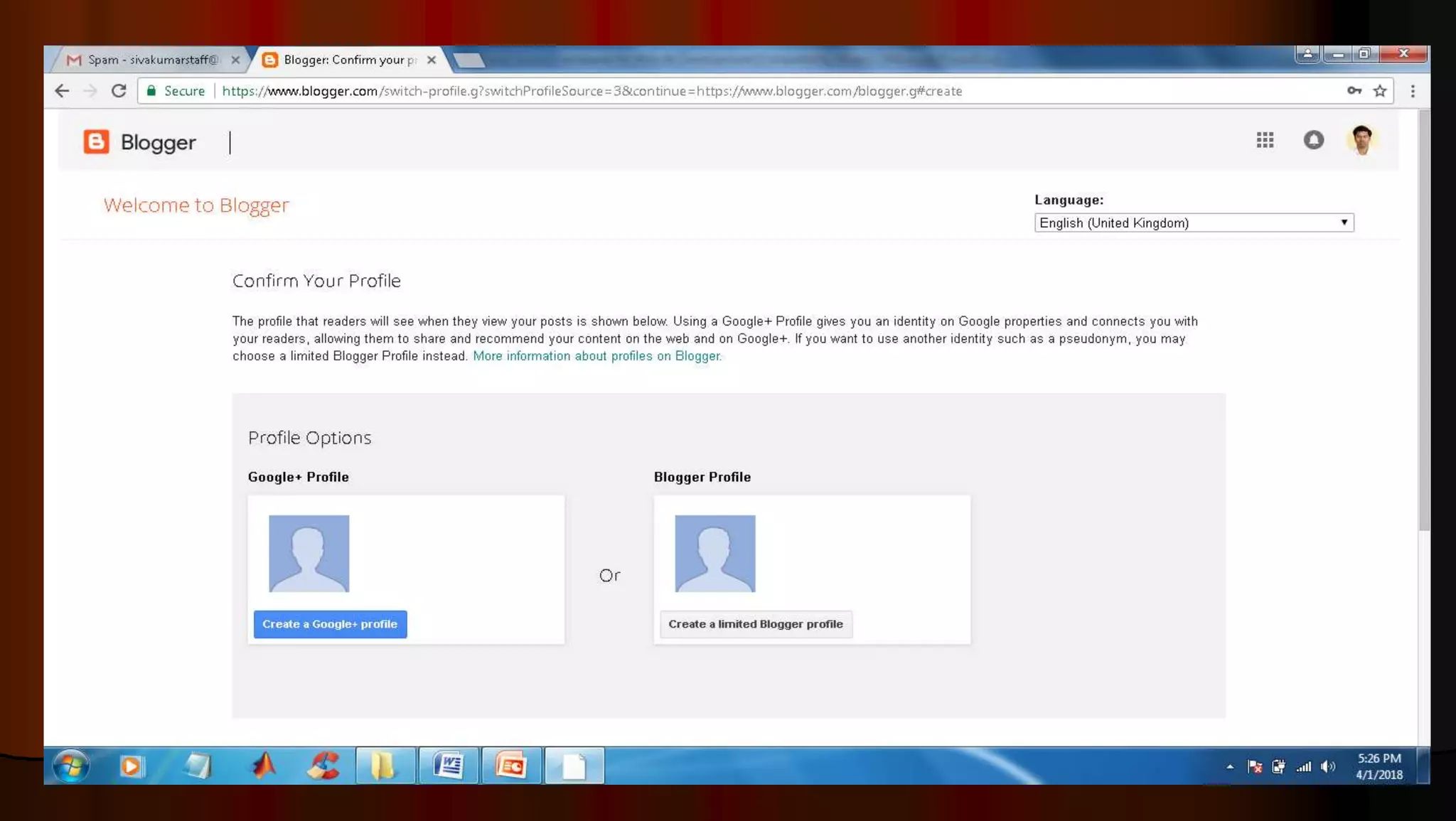This screenshot has height=821, width=1456.
Task: Click the saved password key icon
Action: click(1354, 91)
